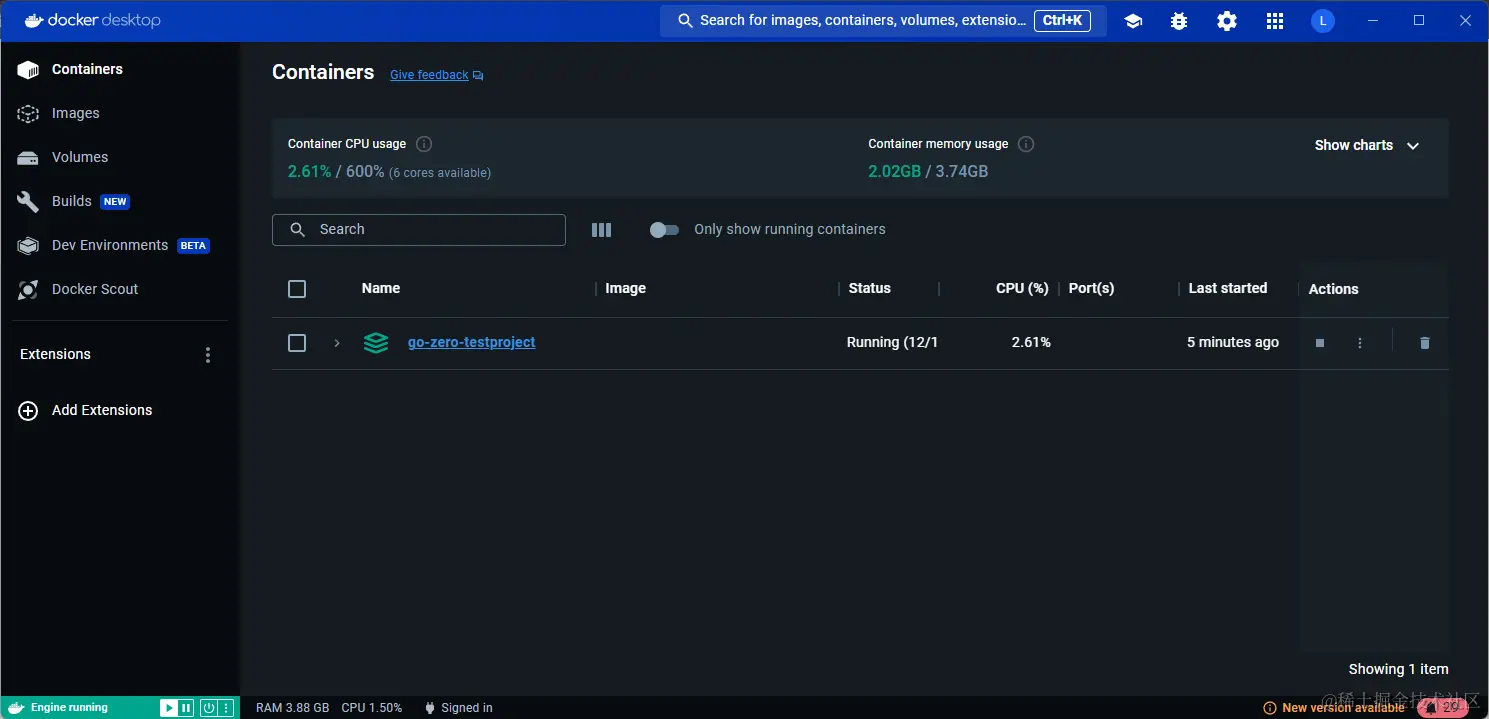
Task: Open the apps grid icon in the header
Action: coord(1275,21)
